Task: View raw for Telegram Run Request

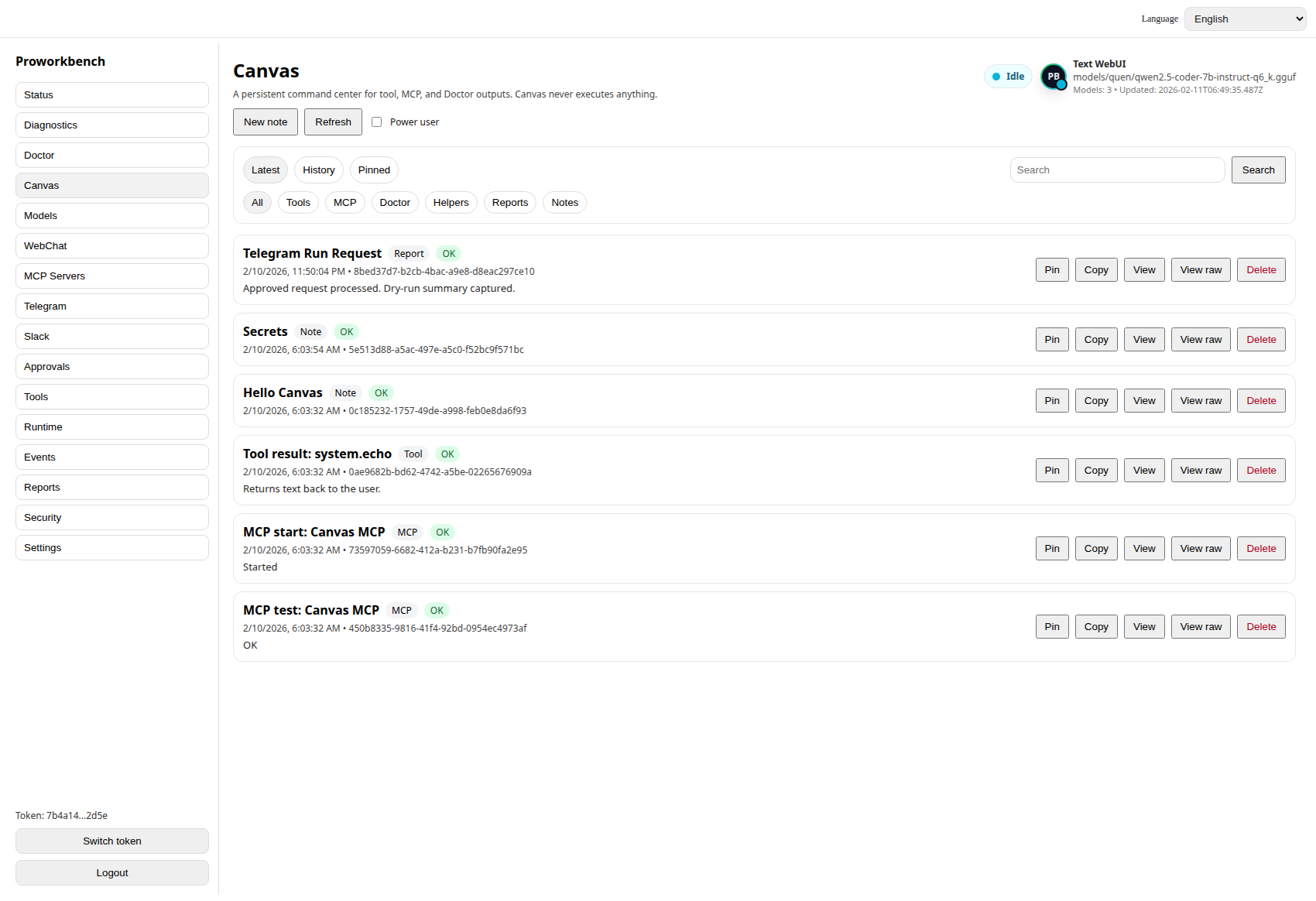Action: [1201, 269]
